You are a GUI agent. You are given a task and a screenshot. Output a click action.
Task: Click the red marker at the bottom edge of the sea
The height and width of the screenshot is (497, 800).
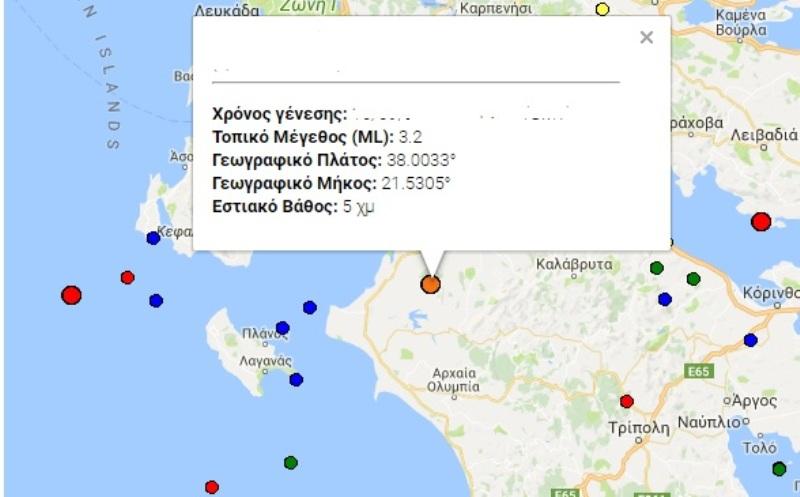pyautogui.click(x=211, y=487)
